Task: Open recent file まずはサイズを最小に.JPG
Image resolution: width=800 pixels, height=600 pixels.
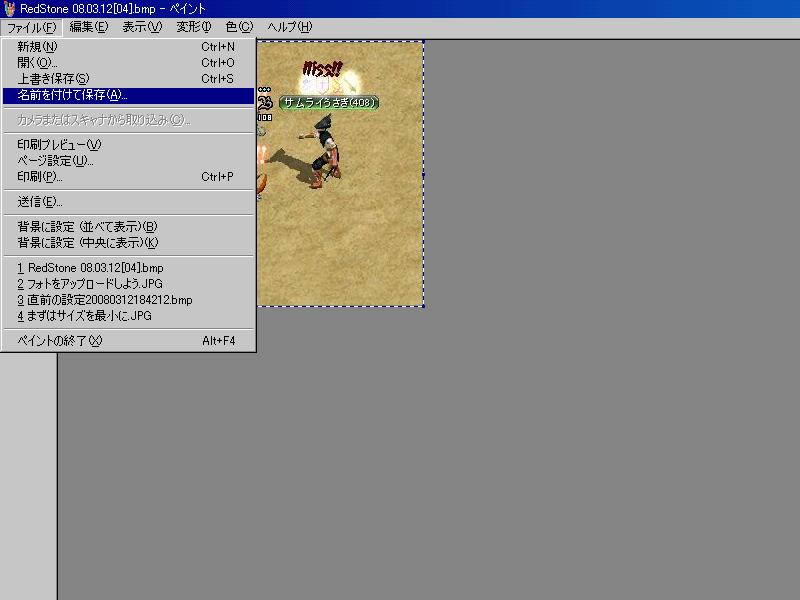Action: click(x=129, y=316)
